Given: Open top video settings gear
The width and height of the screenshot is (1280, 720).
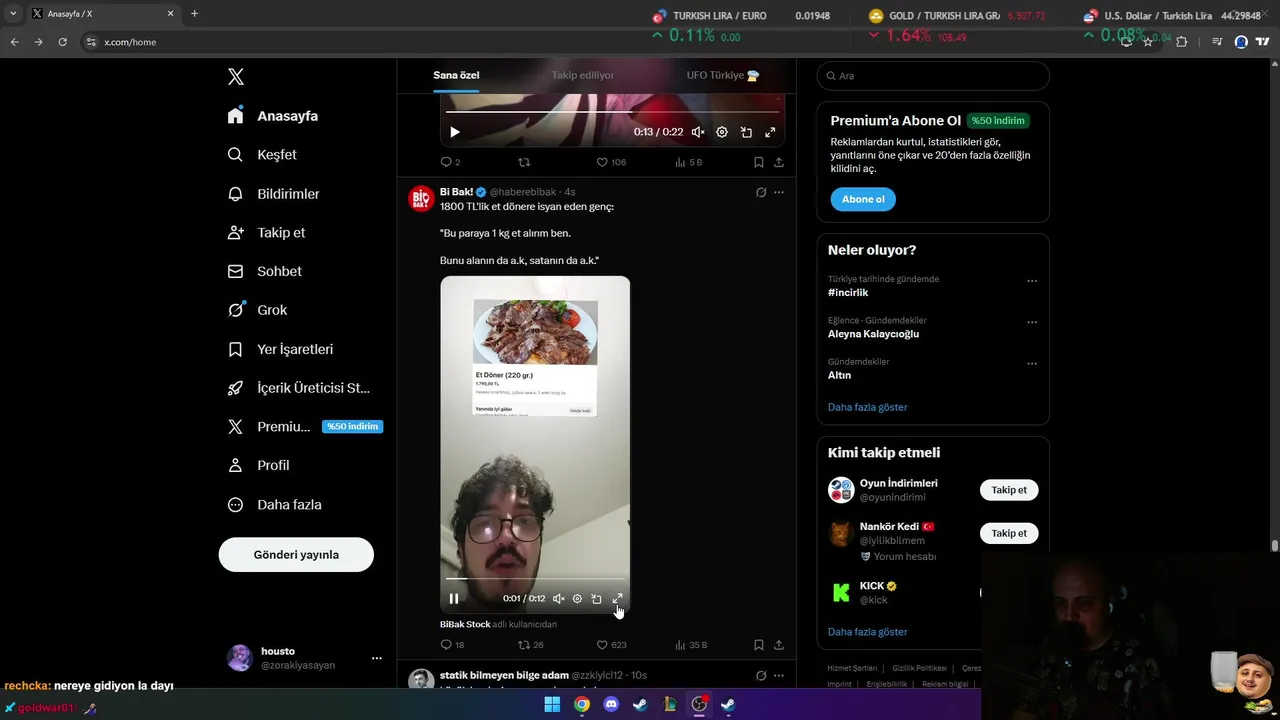Looking at the screenshot, I should [x=722, y=132].
